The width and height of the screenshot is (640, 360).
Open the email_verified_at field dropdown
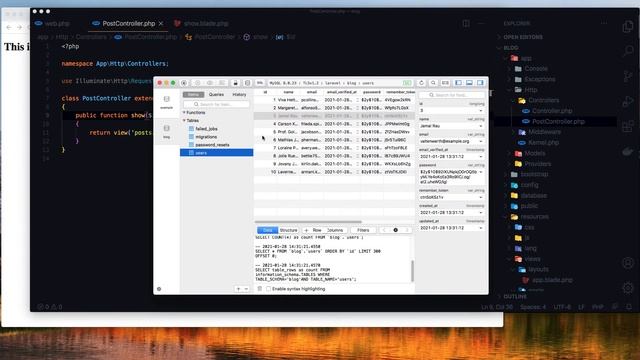pyautogui.click(x=481, y=156)
